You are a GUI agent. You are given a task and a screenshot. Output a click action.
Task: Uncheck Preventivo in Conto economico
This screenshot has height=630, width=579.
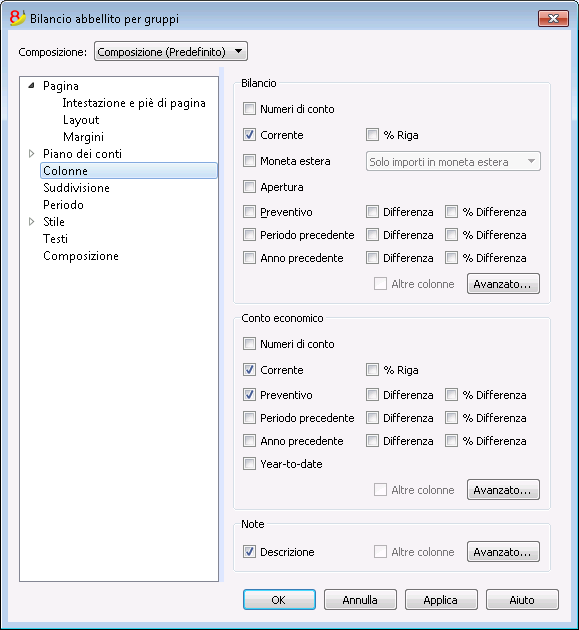pos(249,395)
